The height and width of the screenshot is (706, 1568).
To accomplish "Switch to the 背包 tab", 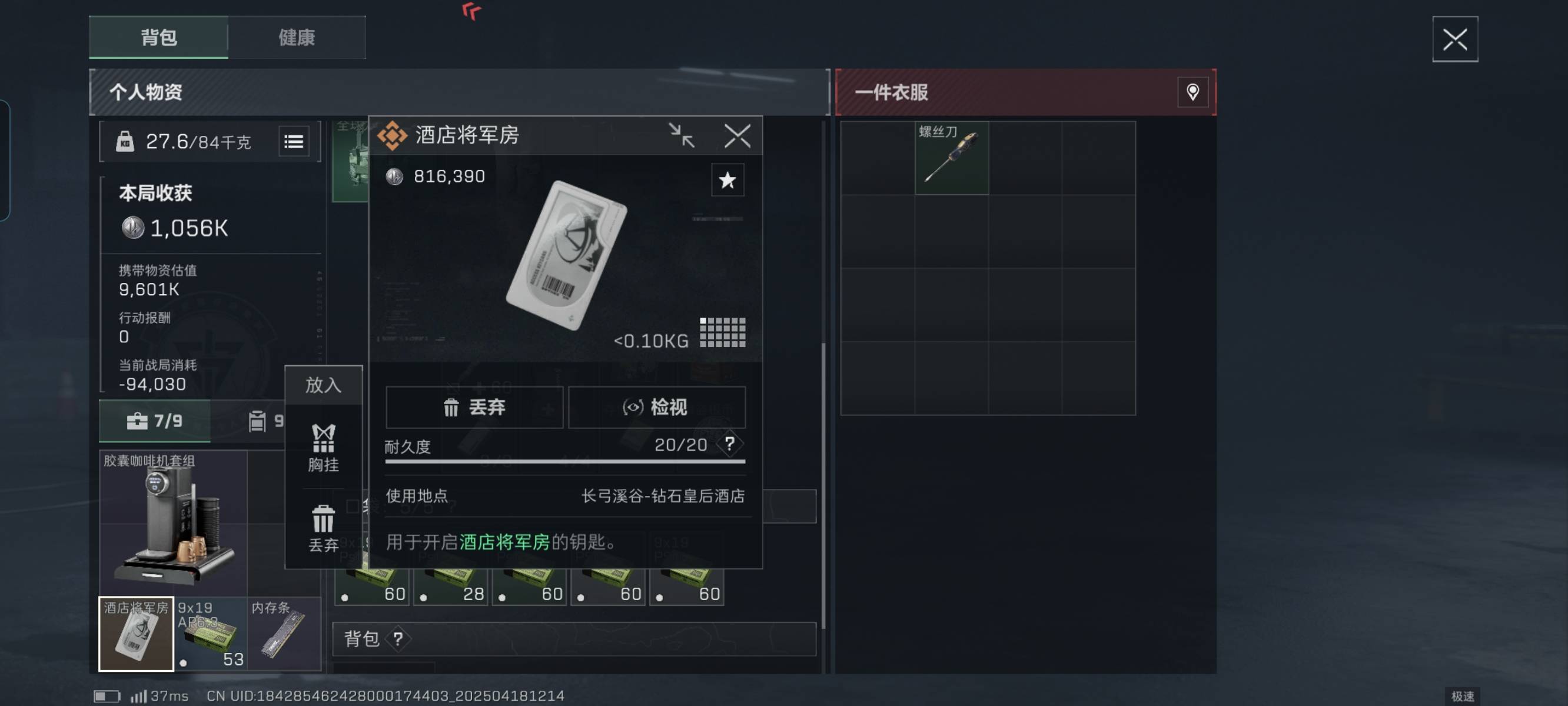I will pyautogui.click(x=159, y=38).
